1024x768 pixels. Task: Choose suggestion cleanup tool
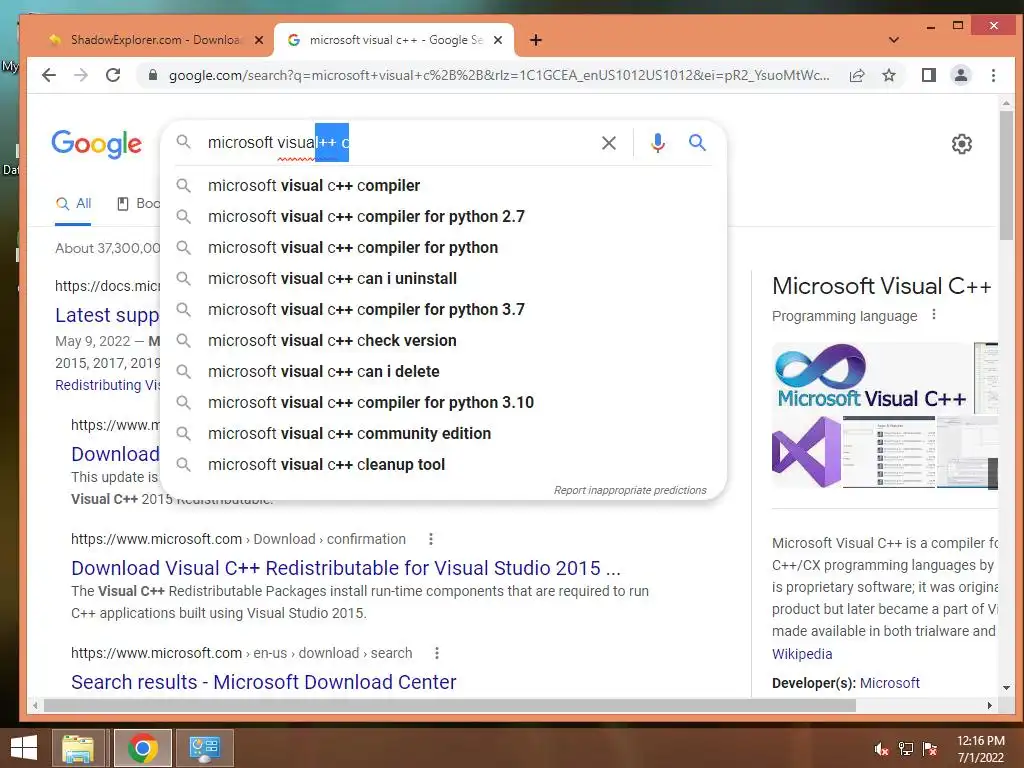pyautogui.click(x=443, y=464)
